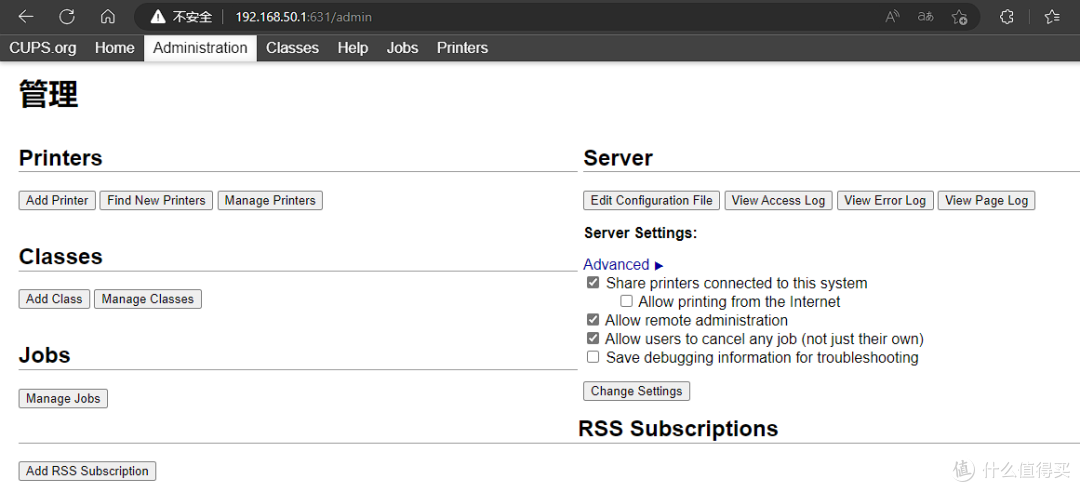Go to browser home icon
The width and height of the screenshot is (1080, 492).
(x=108, y=17)
